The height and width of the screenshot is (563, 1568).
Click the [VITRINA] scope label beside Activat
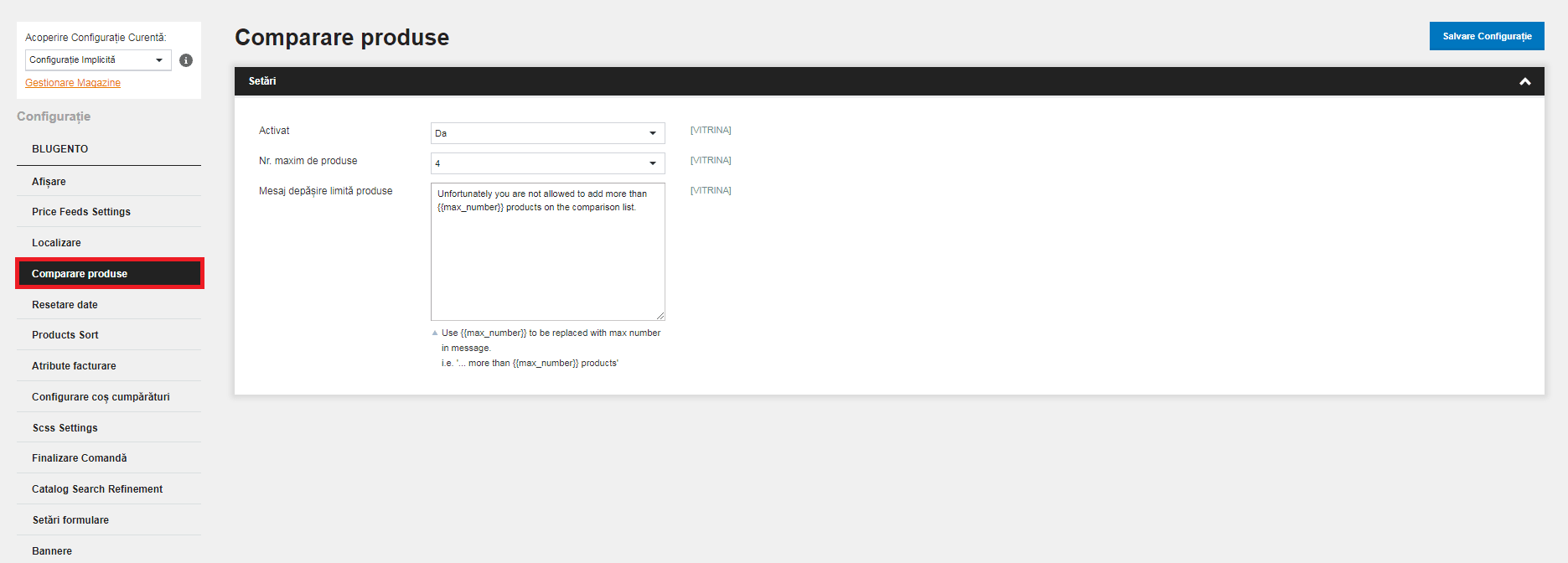point(711,131)
